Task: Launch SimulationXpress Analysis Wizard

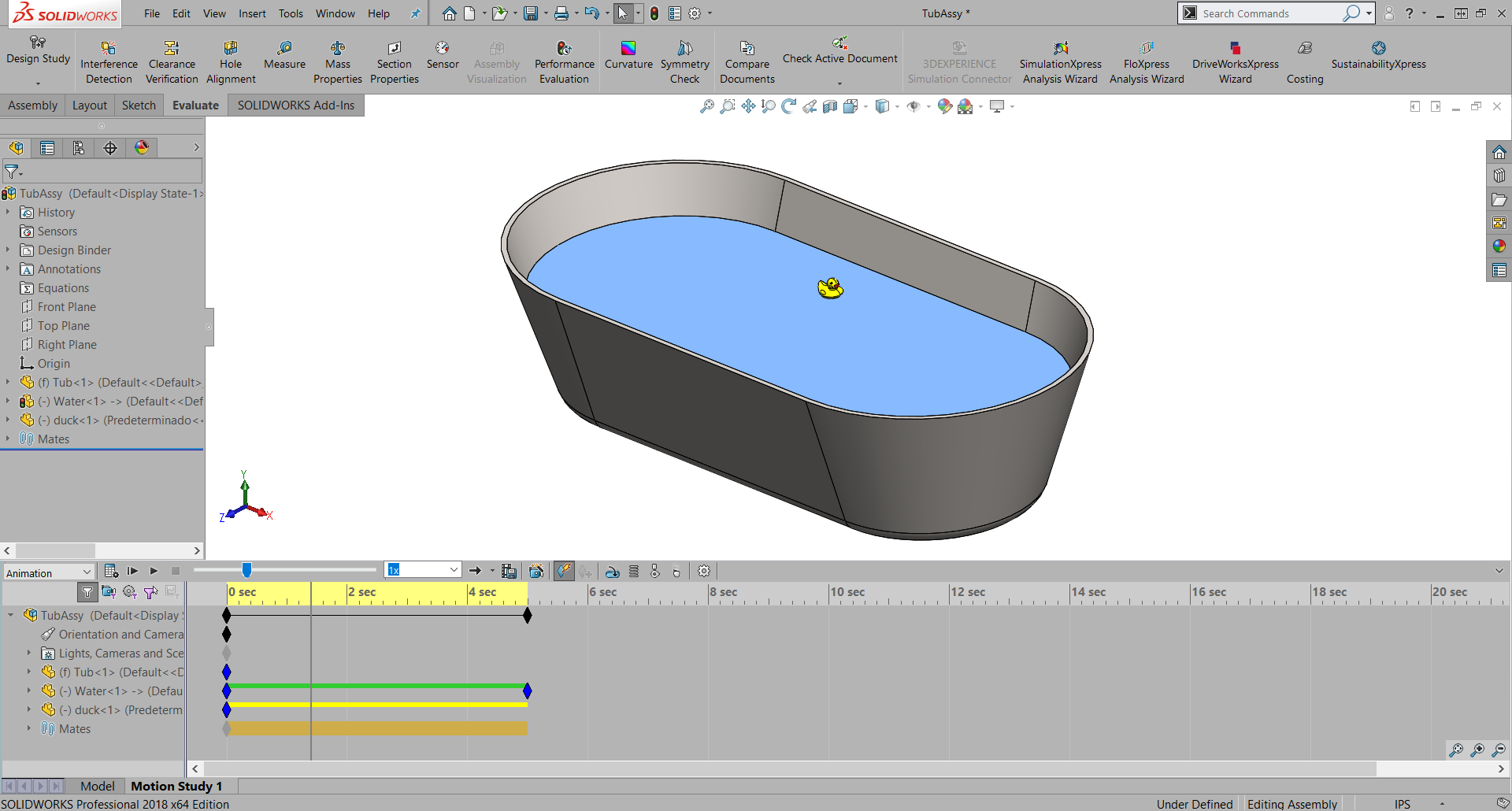Action: [x=1060, y=62]
